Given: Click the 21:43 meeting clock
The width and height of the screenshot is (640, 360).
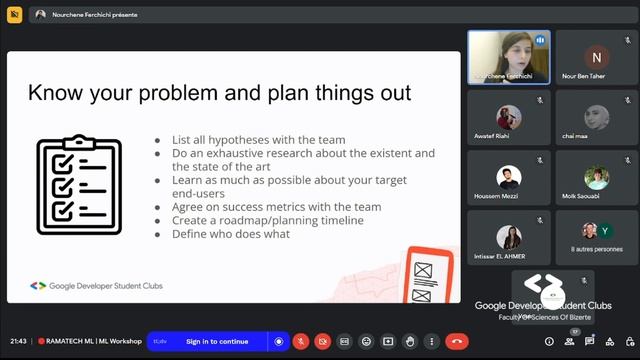Looking at the screenshot, I should point(18,341).
